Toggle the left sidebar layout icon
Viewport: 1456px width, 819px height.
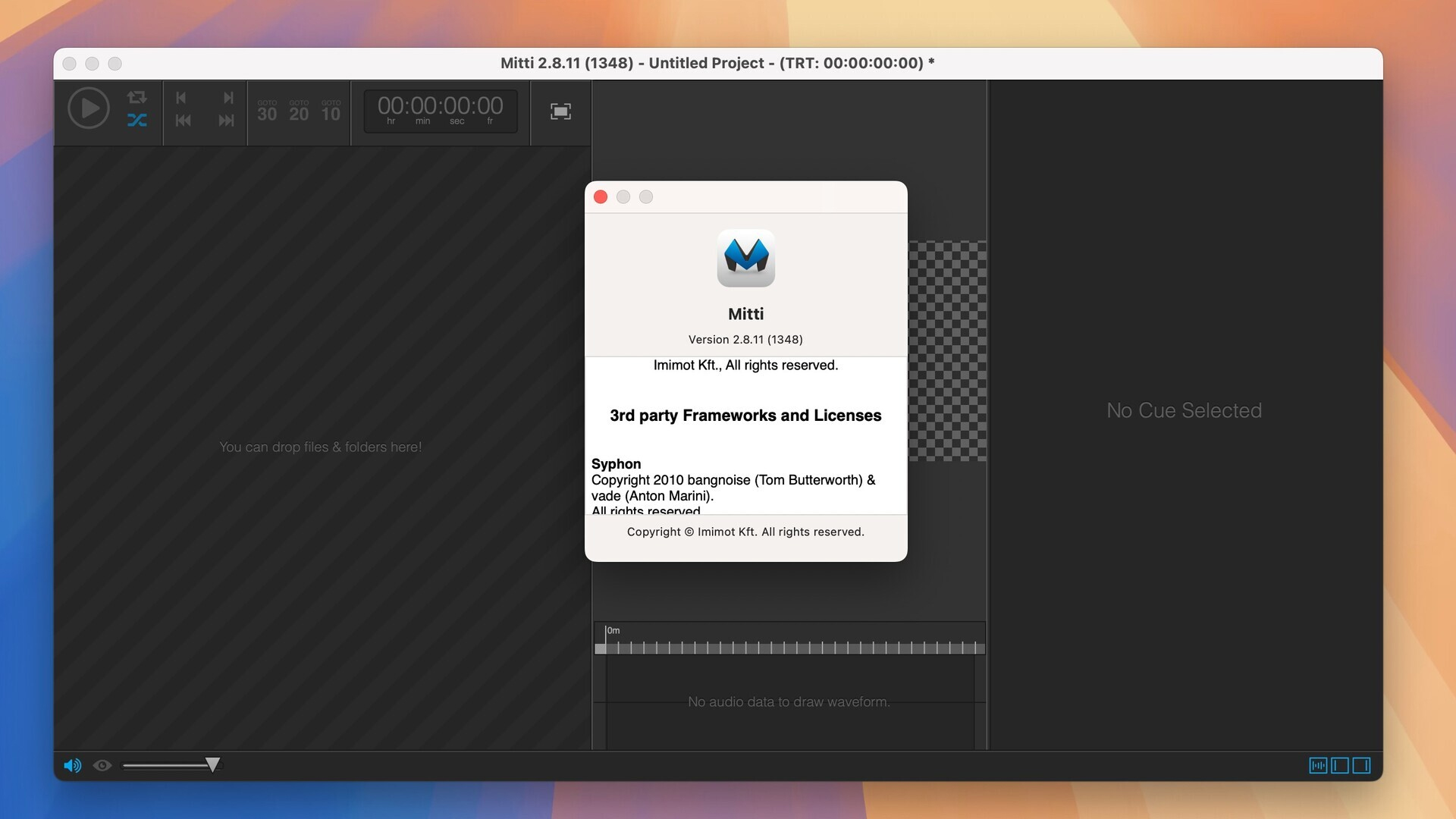coord(1340,765)
